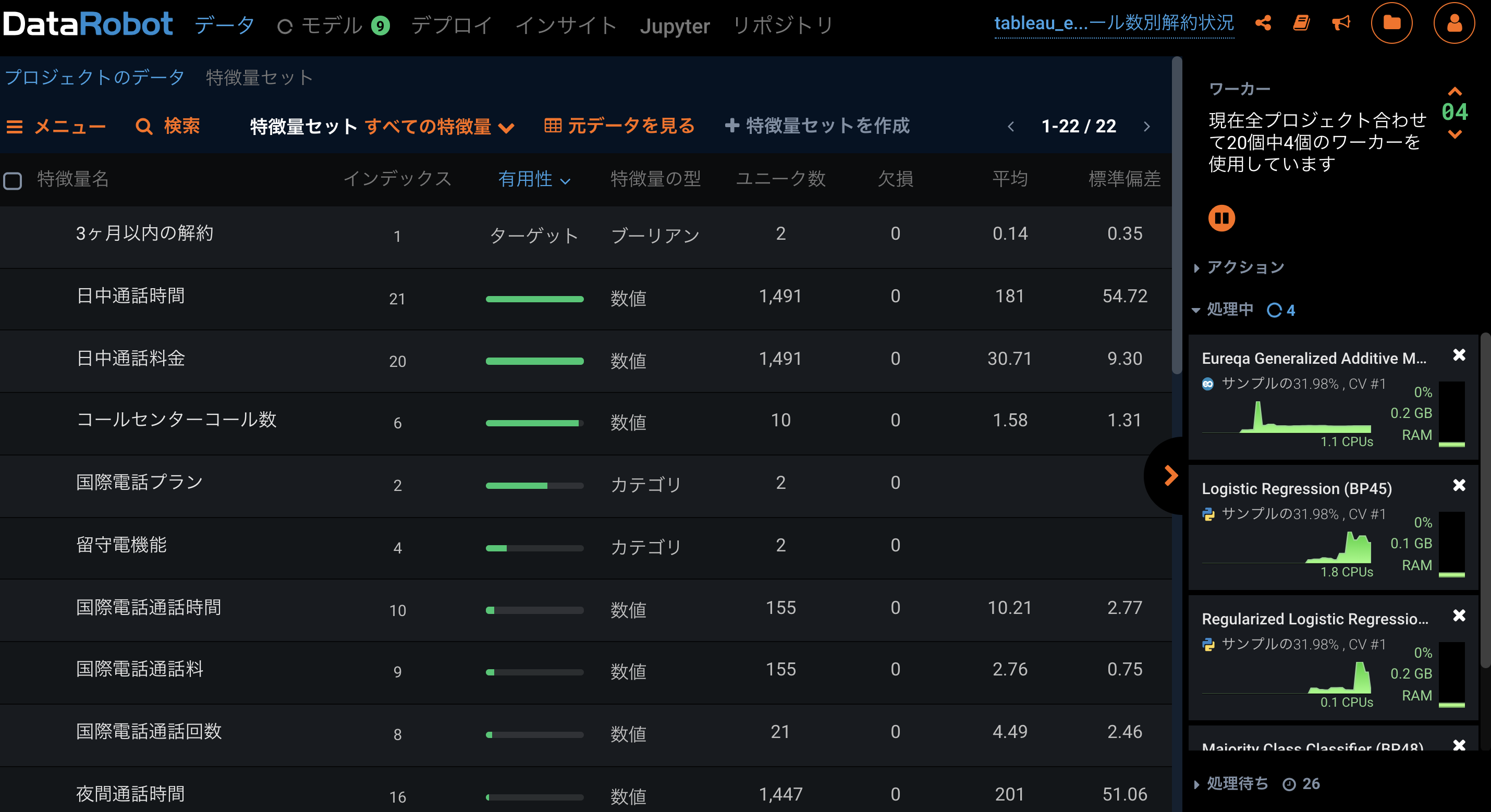
Task: Cancel the Regularized Logistic Regression job
Action: [1459, 615]
